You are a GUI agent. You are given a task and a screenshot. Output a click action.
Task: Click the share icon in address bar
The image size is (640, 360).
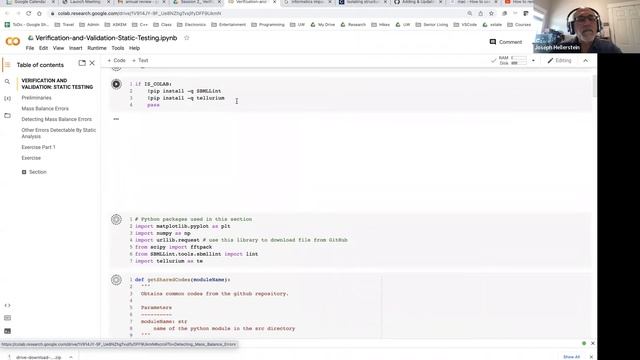[480, 13]
